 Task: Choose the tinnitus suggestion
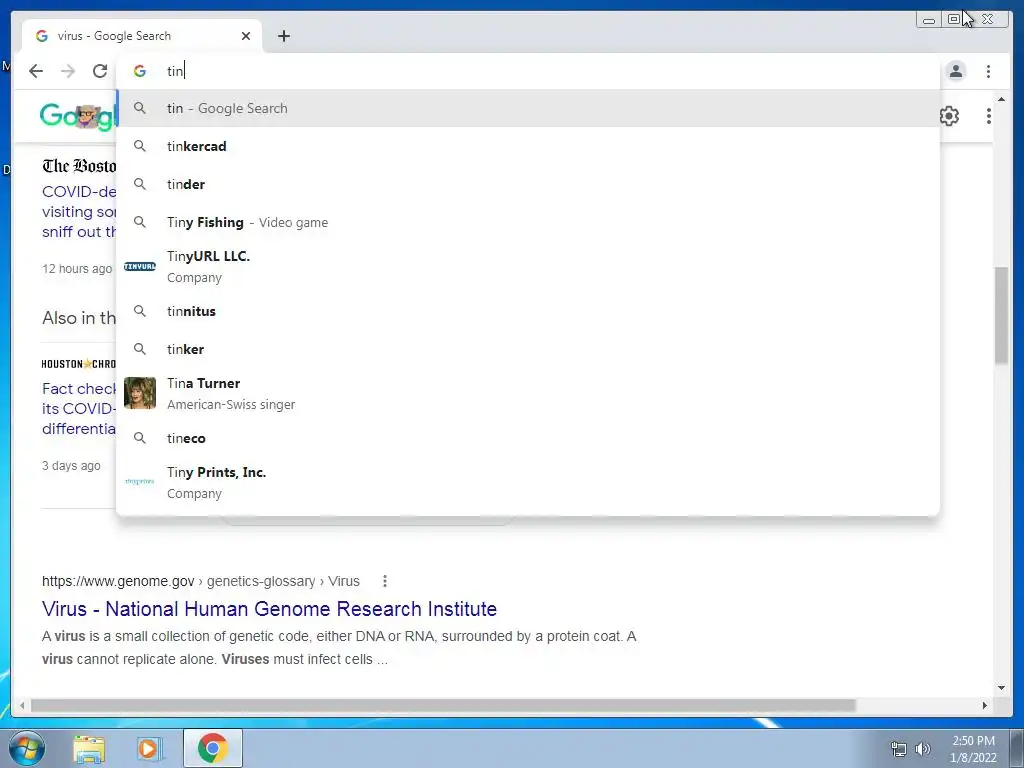(x=528, y=311)
